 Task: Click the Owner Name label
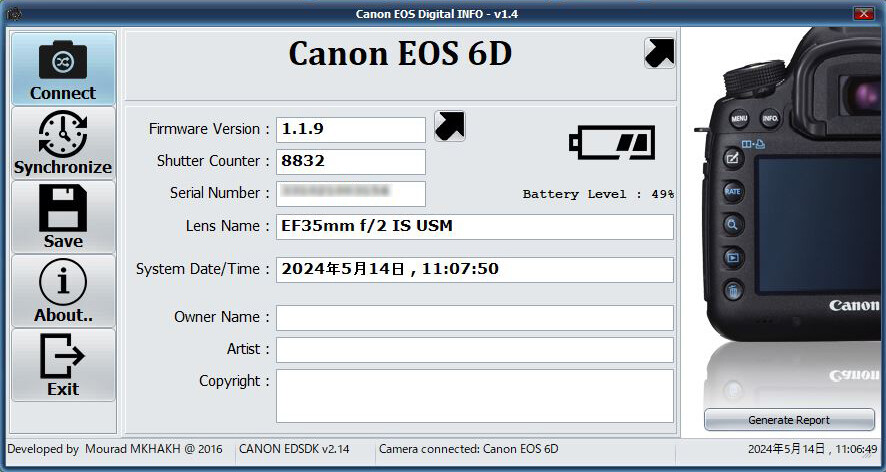222,317
